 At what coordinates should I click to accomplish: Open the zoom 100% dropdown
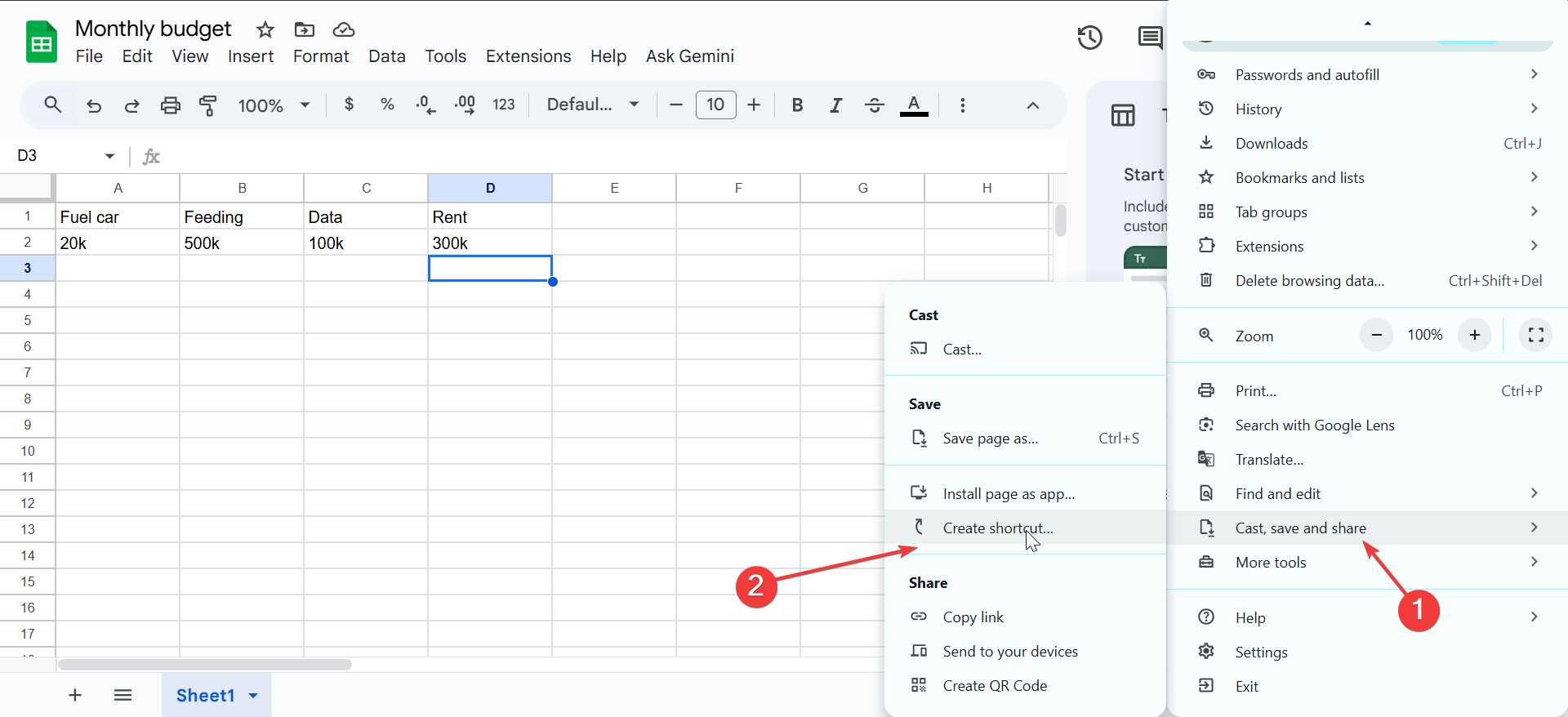point(274,105)
